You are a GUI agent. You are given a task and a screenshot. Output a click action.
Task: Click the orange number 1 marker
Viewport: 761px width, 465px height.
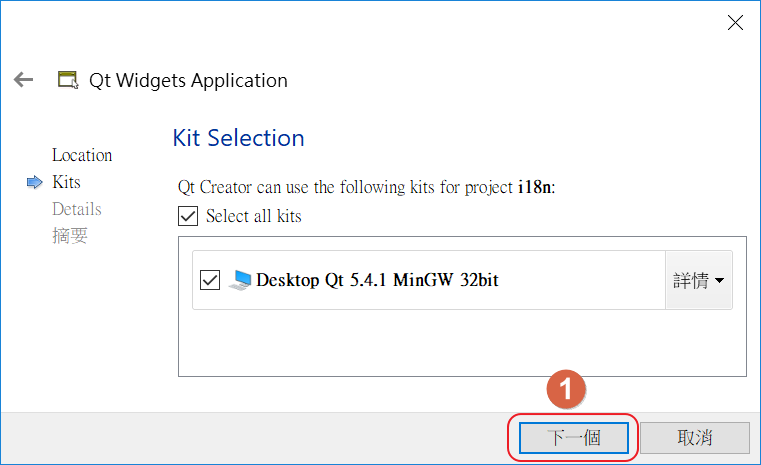566,389
